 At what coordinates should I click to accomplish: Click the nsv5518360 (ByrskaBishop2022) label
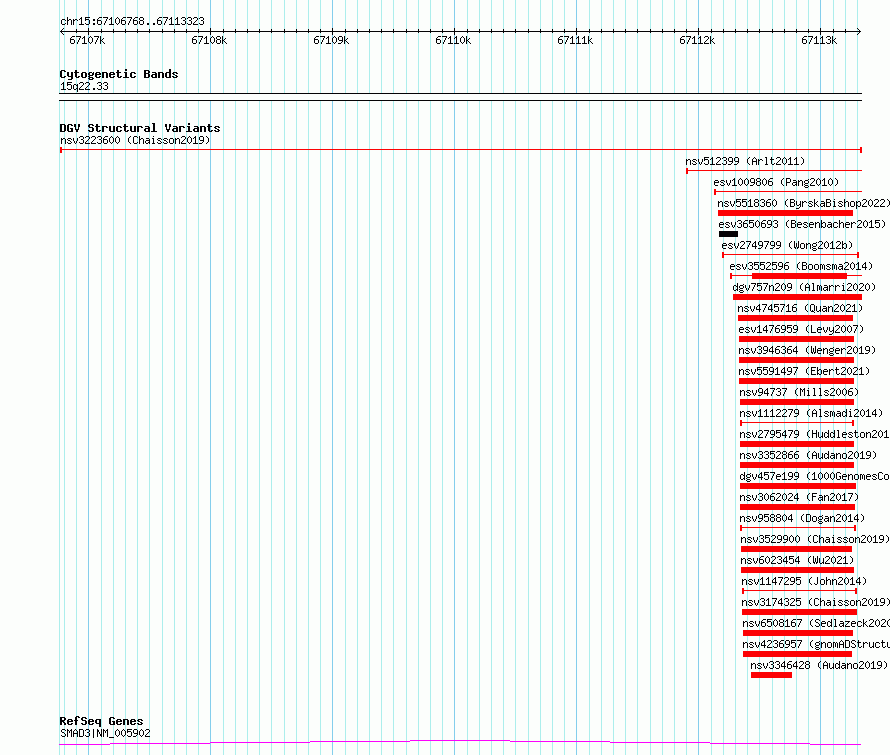point(803,203)
